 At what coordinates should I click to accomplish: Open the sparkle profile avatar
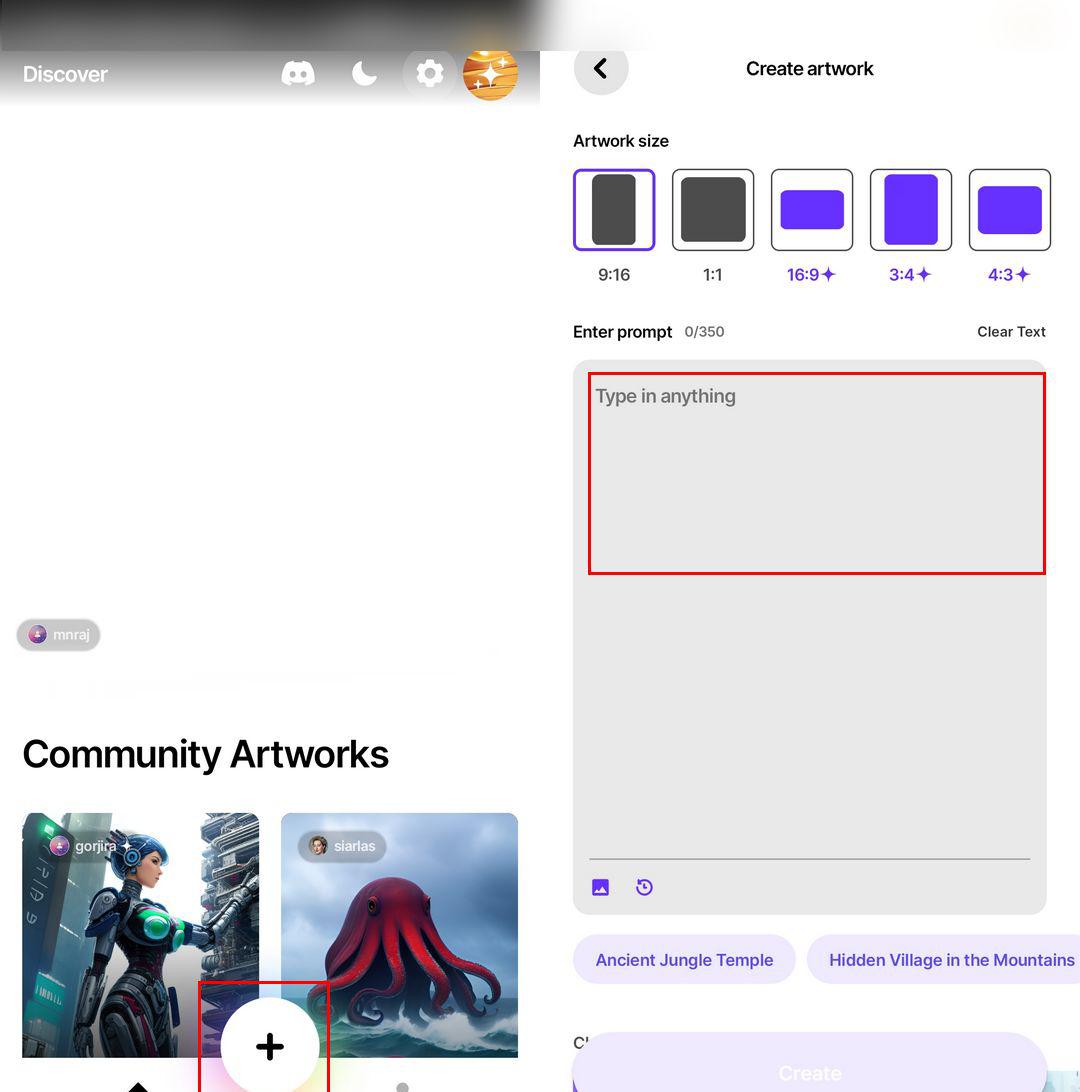[490, 73]
